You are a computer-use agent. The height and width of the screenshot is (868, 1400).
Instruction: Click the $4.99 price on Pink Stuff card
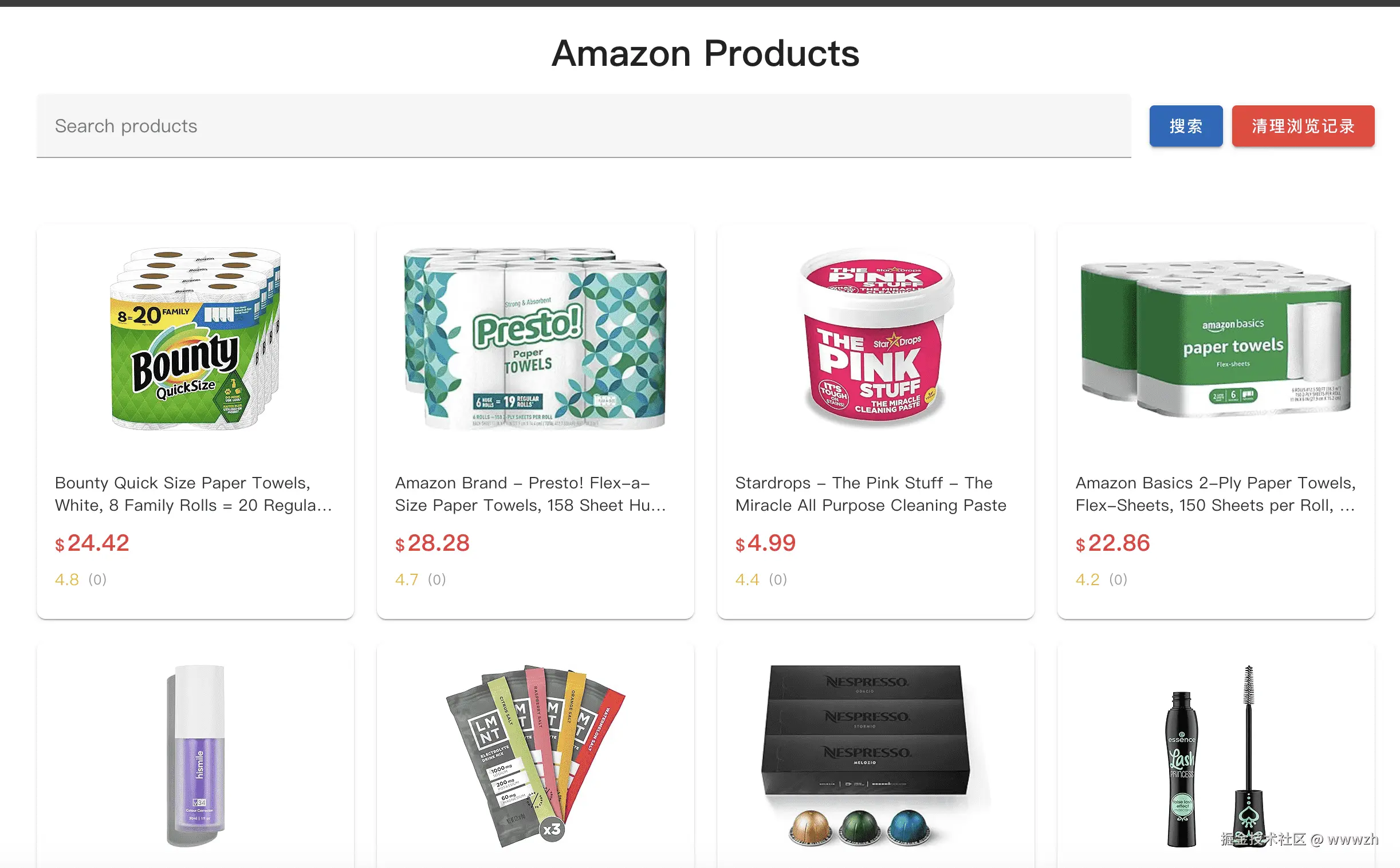coord(765,543)
